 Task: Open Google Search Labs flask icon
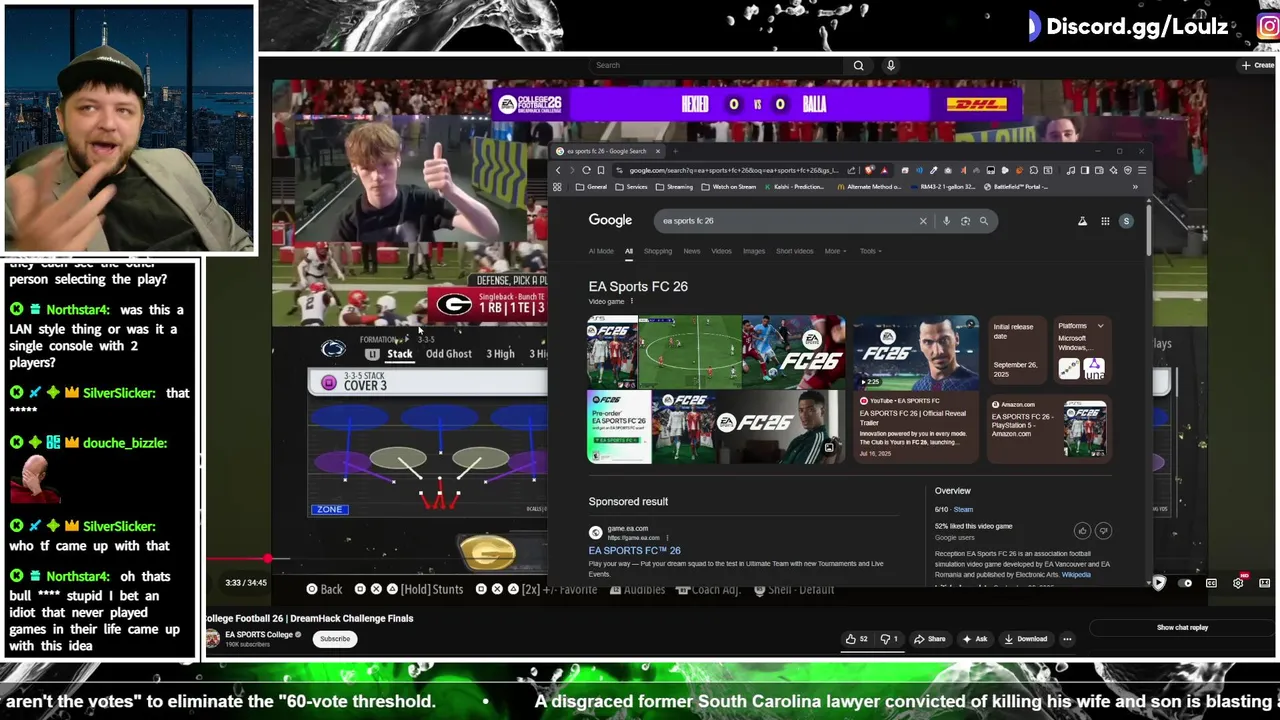[x=1082, y=221]
